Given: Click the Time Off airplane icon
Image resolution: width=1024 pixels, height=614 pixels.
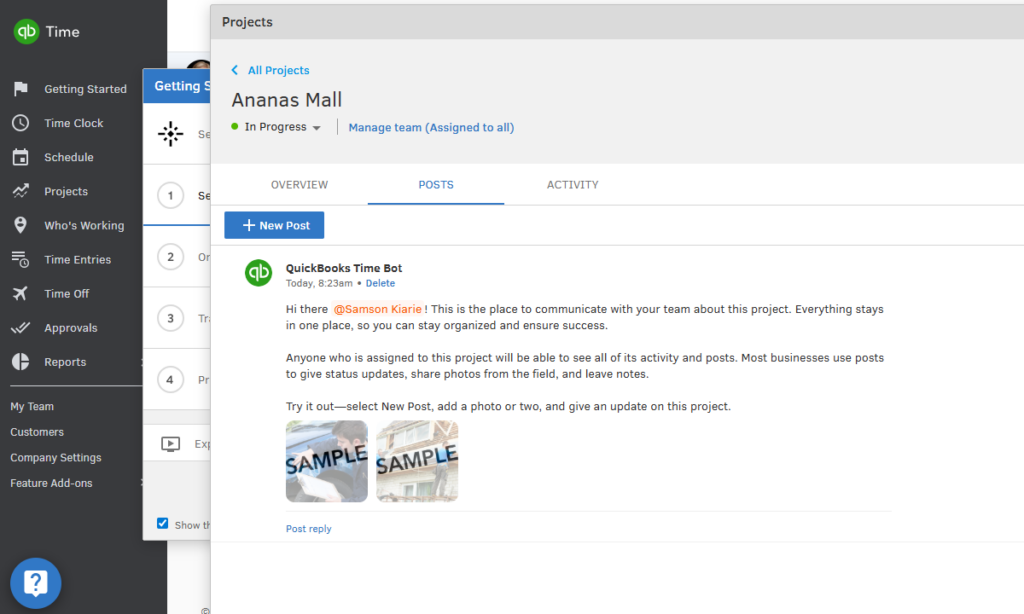Looking at the screenshot, I should tap(21, 293).
